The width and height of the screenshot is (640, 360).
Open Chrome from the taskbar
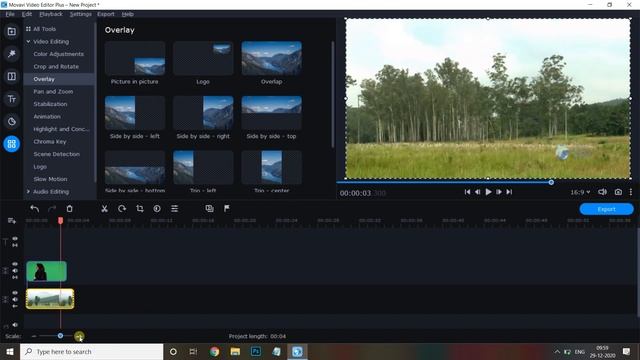214,351
